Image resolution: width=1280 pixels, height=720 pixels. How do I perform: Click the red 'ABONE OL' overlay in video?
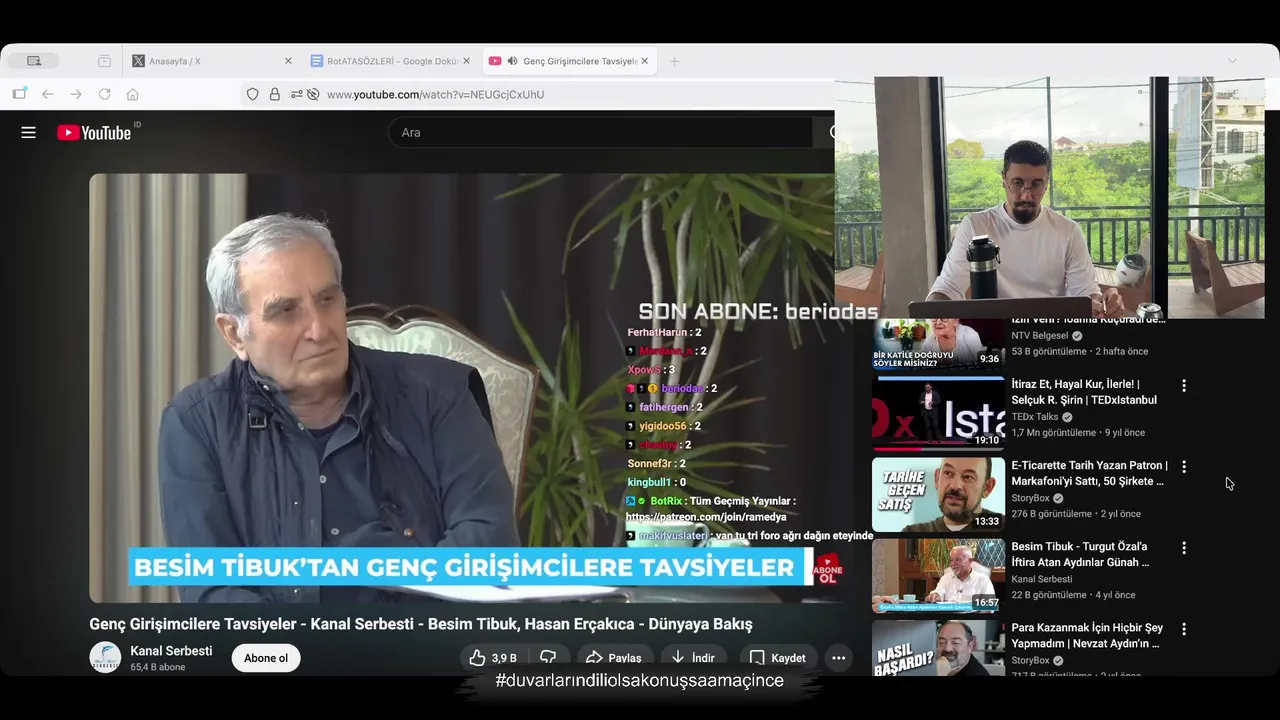[x=827, y=570]
